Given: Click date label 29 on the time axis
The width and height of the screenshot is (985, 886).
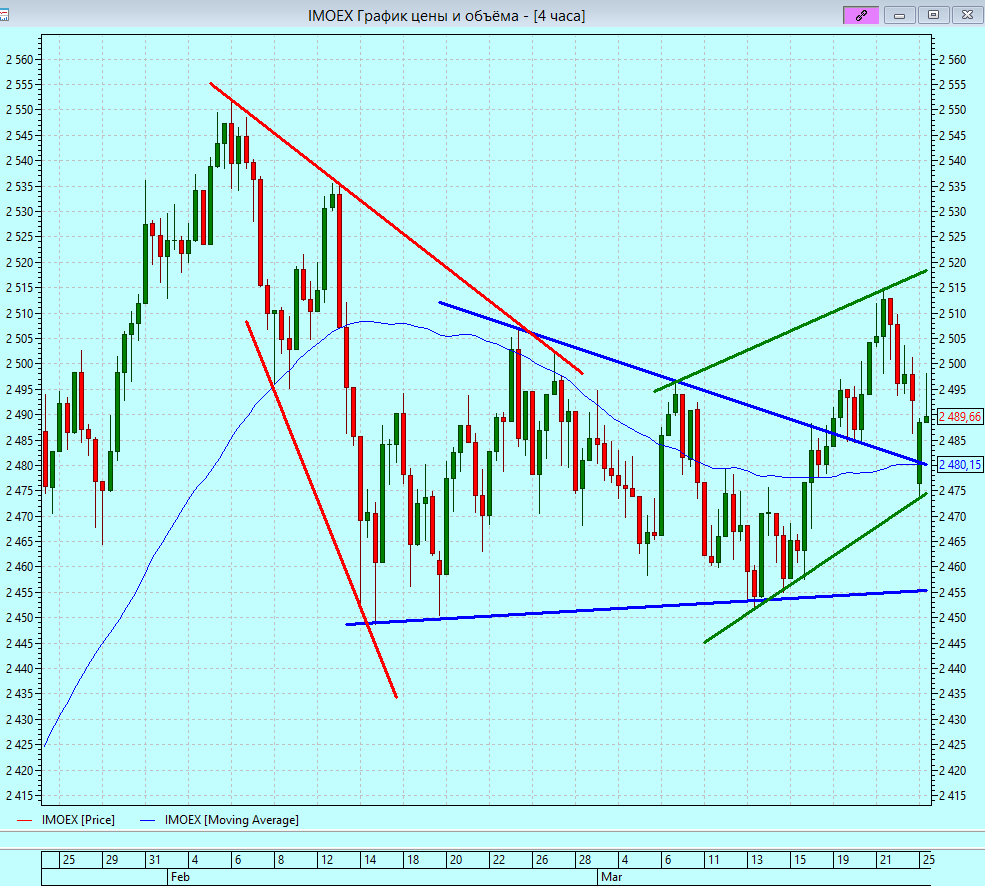Looking at the screenshot, I should pos(112,860).
